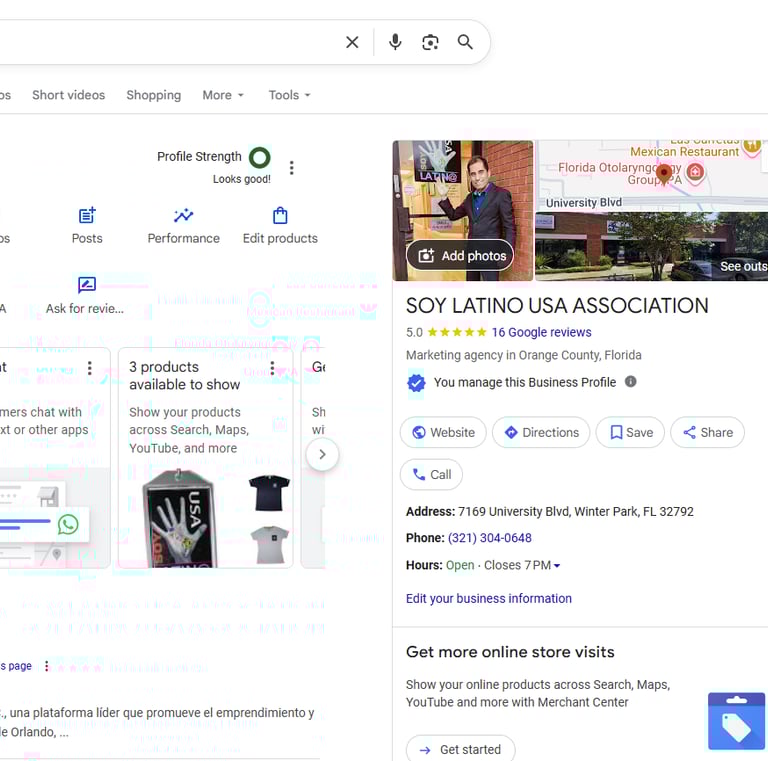Click the verified badge beside 'You manage this Business Profile'

(416, 383)
